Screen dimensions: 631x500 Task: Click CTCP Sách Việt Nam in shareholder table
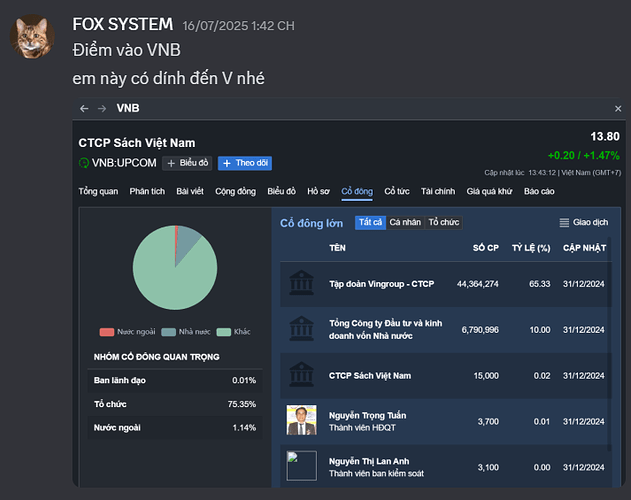coord(370,376)
